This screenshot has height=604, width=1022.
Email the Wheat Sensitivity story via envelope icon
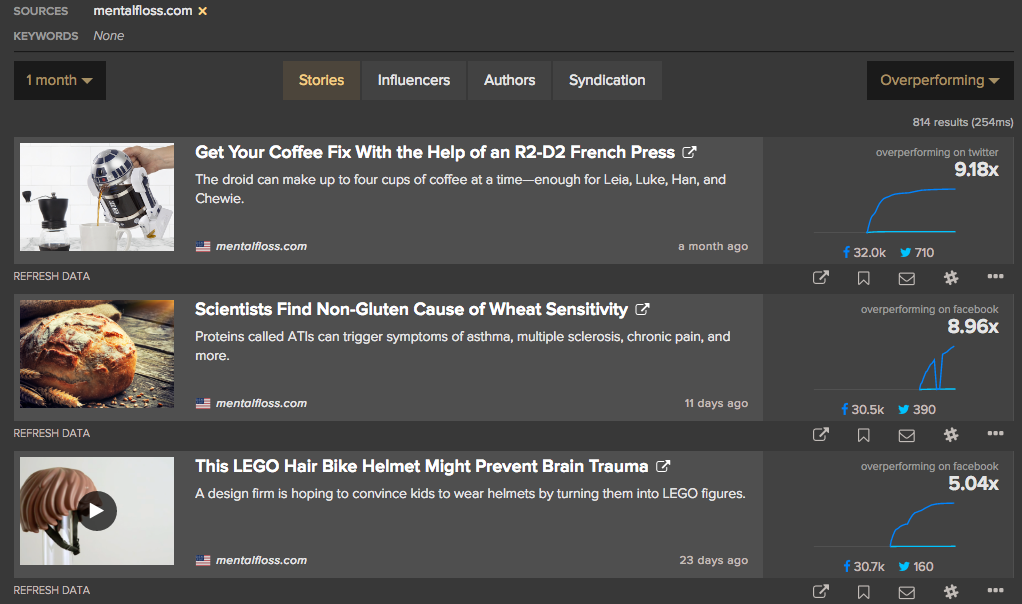tap(906, 434)
